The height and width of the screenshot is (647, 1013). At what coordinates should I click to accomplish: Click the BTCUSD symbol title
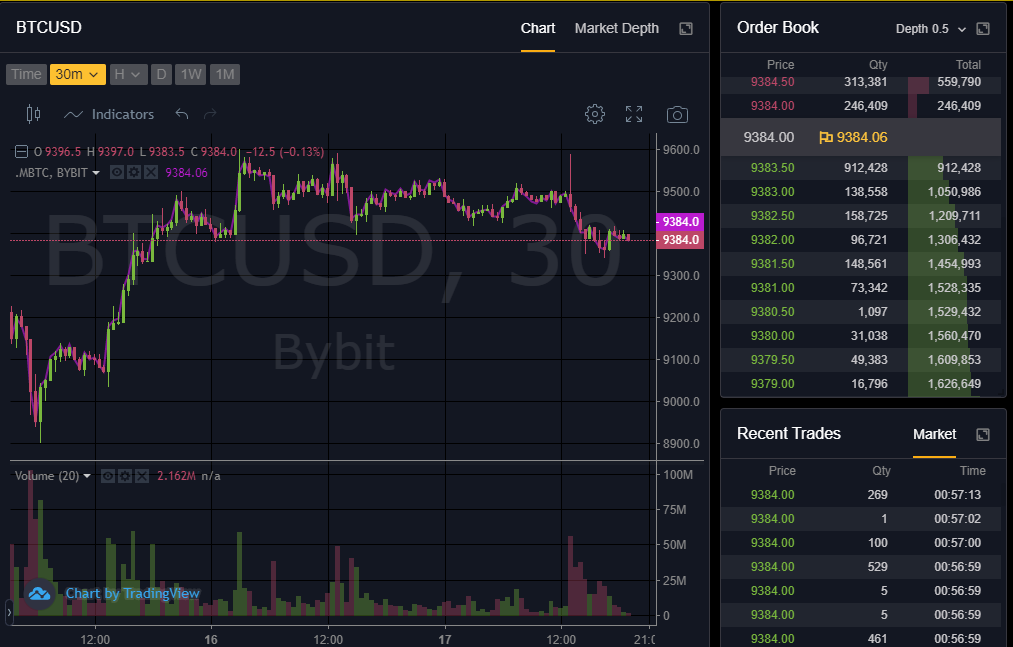[x=48, y=28]
